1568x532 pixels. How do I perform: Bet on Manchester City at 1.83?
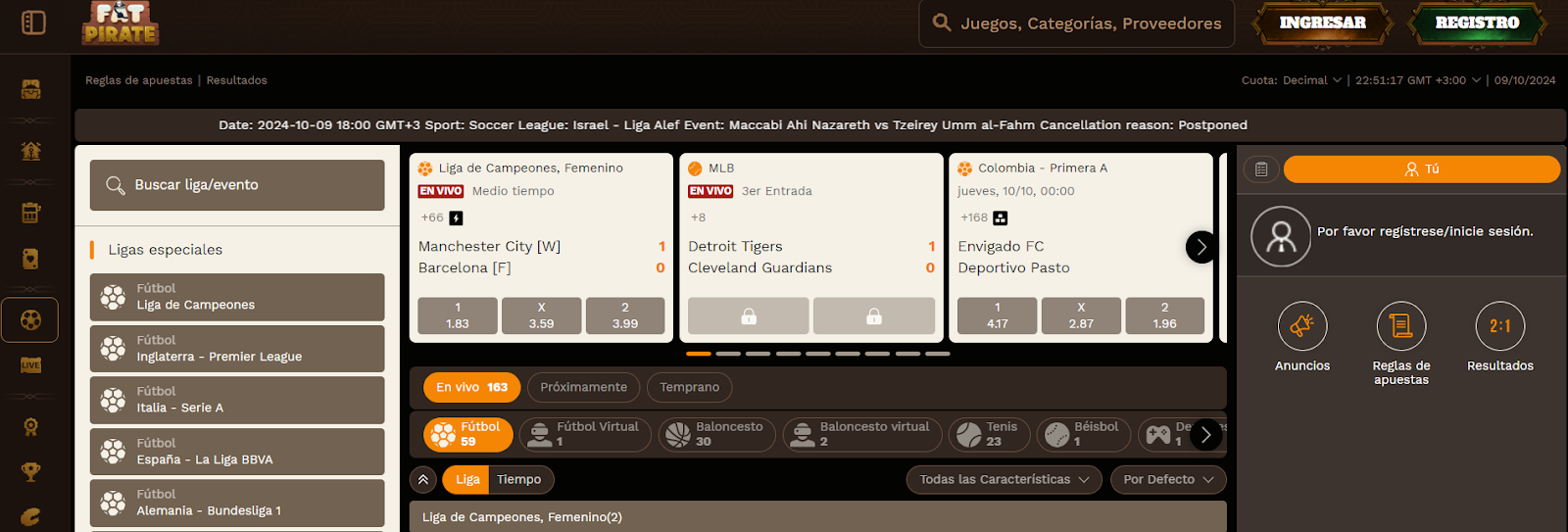[x=458, y=316]
